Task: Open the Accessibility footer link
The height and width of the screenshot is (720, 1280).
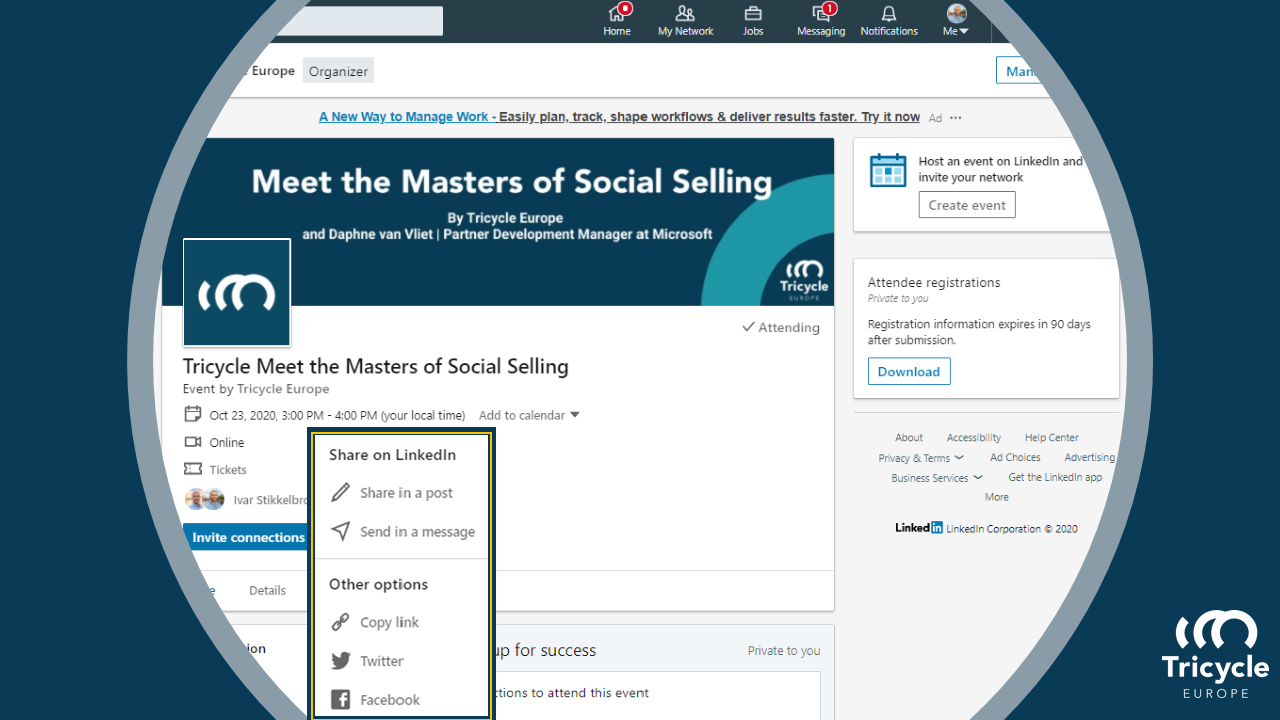Action: pos(974,438)
